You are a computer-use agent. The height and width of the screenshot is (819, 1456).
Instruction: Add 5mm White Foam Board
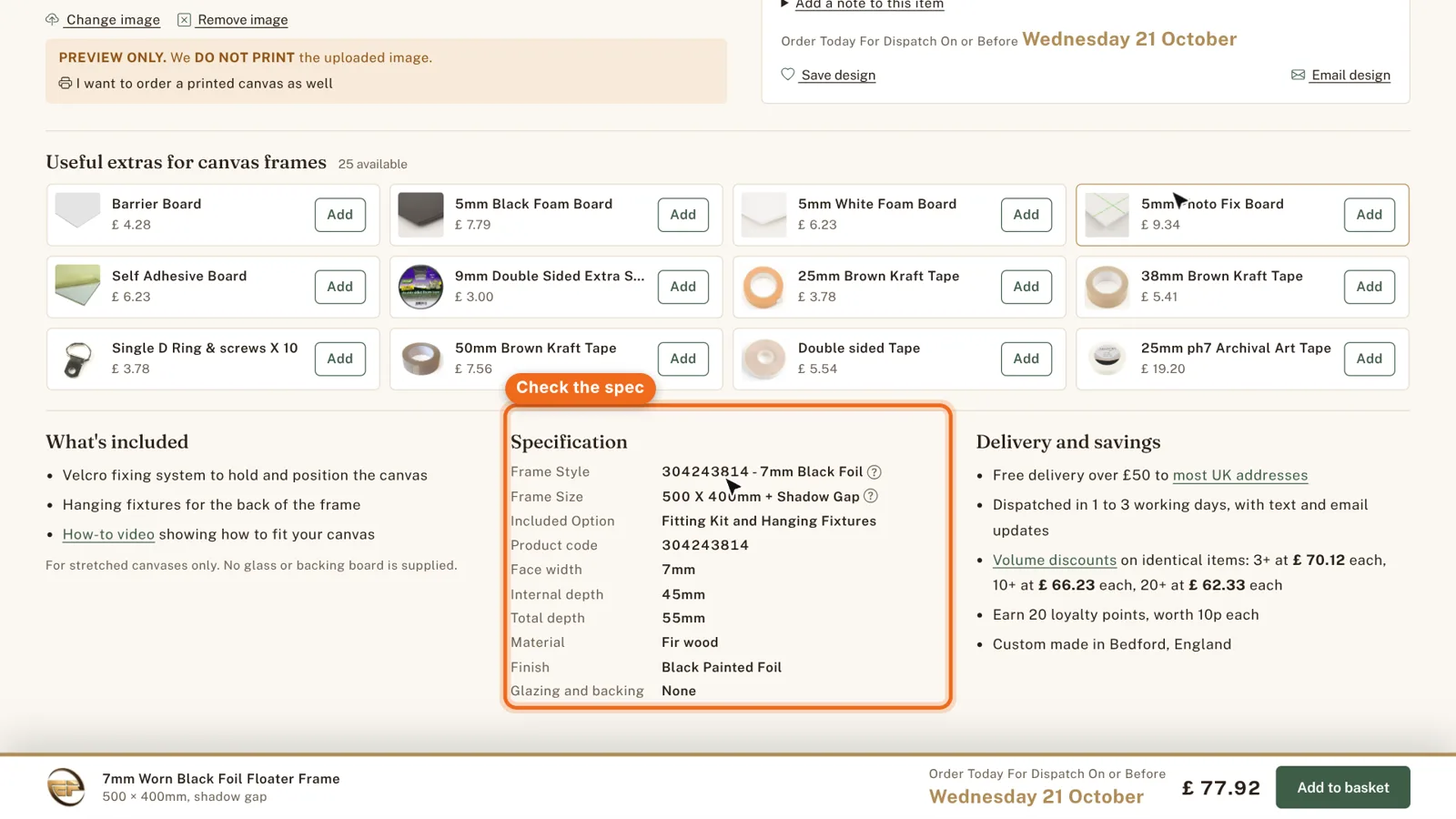click(1026, 215)
